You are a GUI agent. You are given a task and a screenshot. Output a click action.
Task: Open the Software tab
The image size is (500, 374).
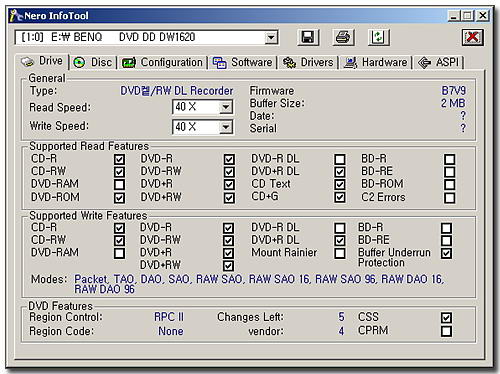coord(243,62)
